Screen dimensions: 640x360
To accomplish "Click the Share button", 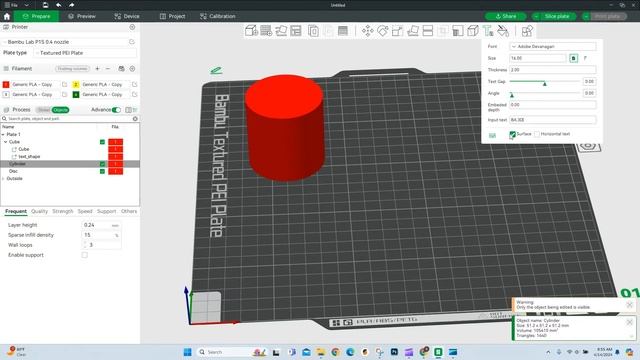I will click(506, 16).
